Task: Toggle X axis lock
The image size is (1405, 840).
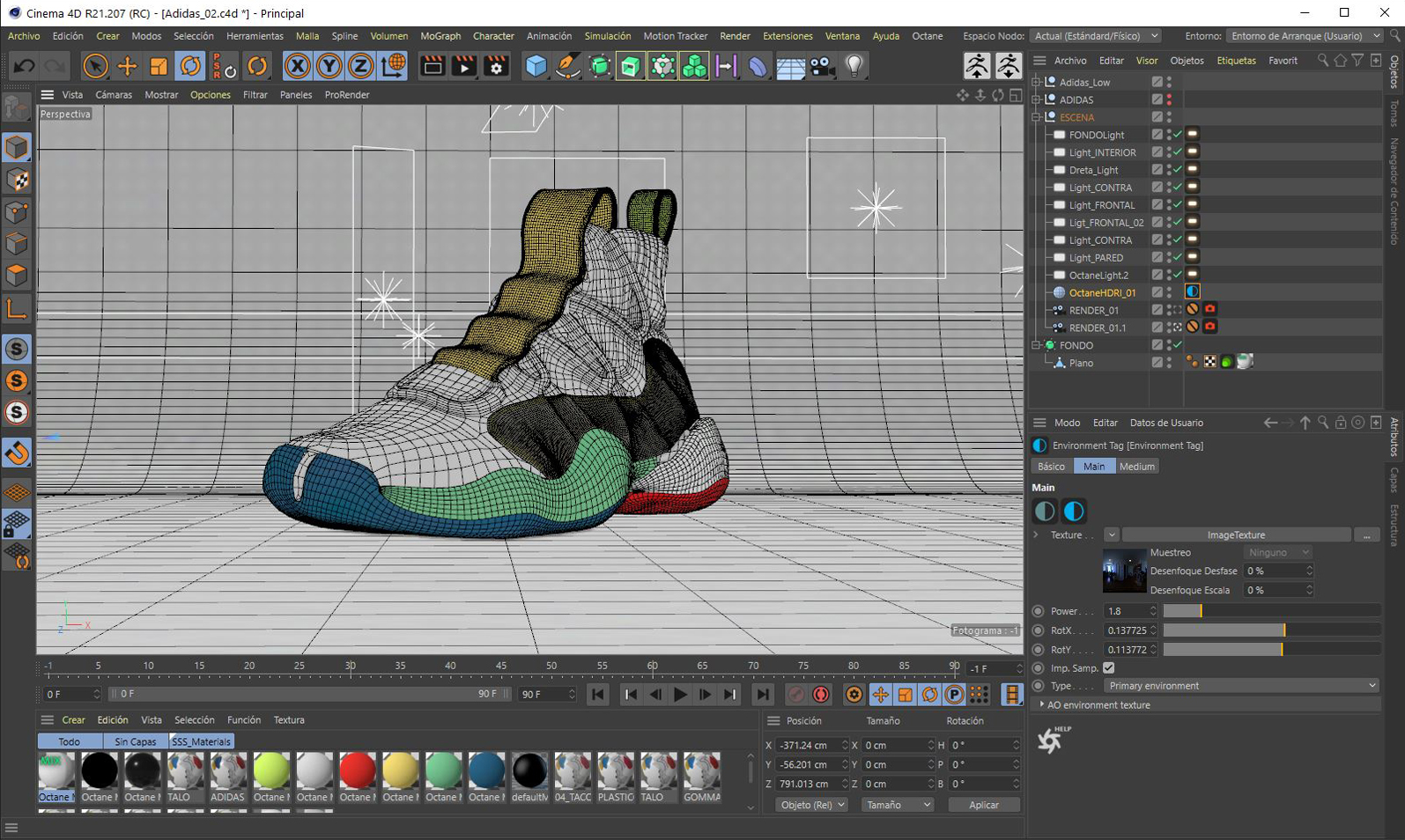Action: point(298,66)
